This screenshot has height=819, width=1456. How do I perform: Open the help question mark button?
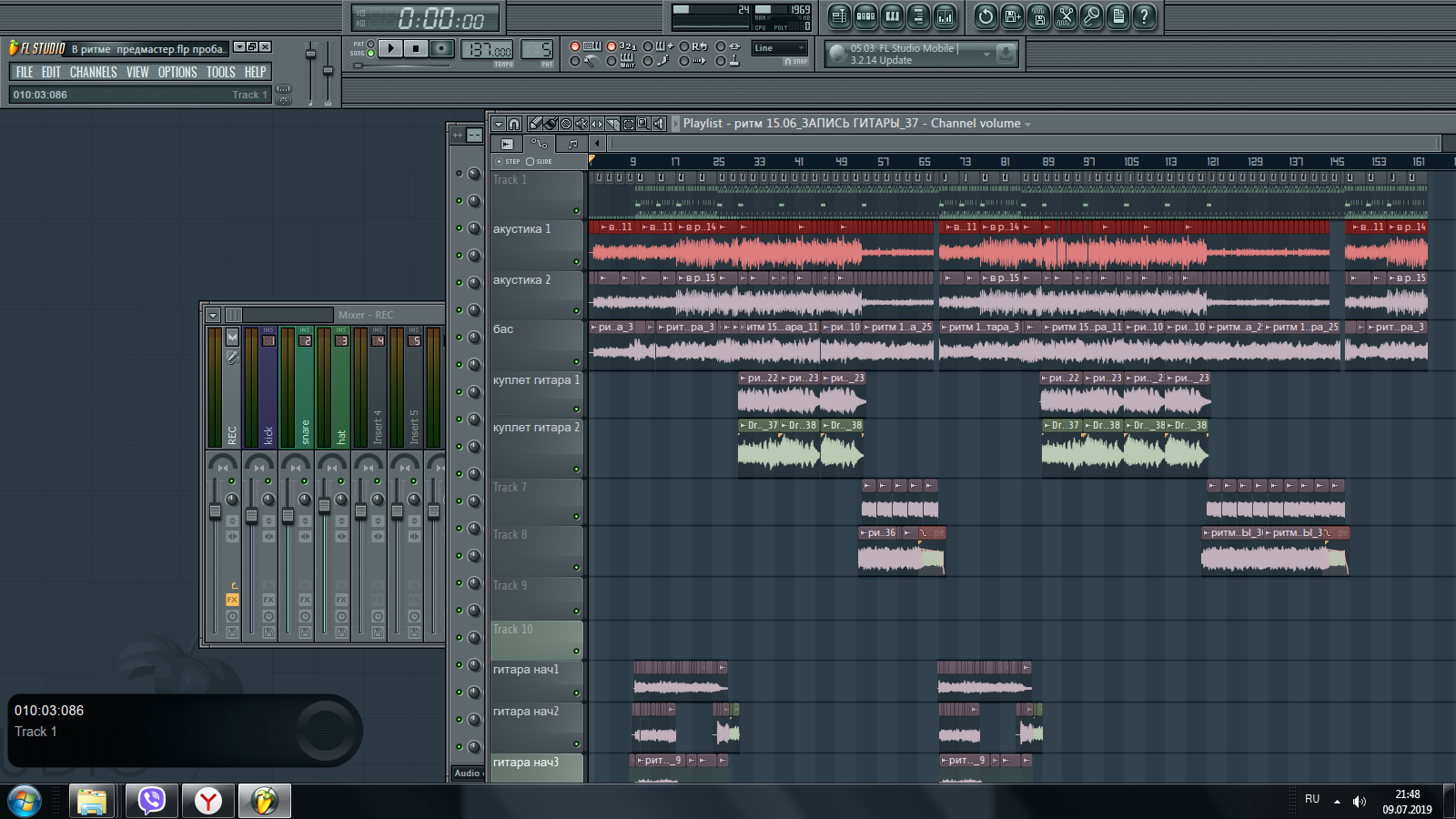pos(1144,15)
